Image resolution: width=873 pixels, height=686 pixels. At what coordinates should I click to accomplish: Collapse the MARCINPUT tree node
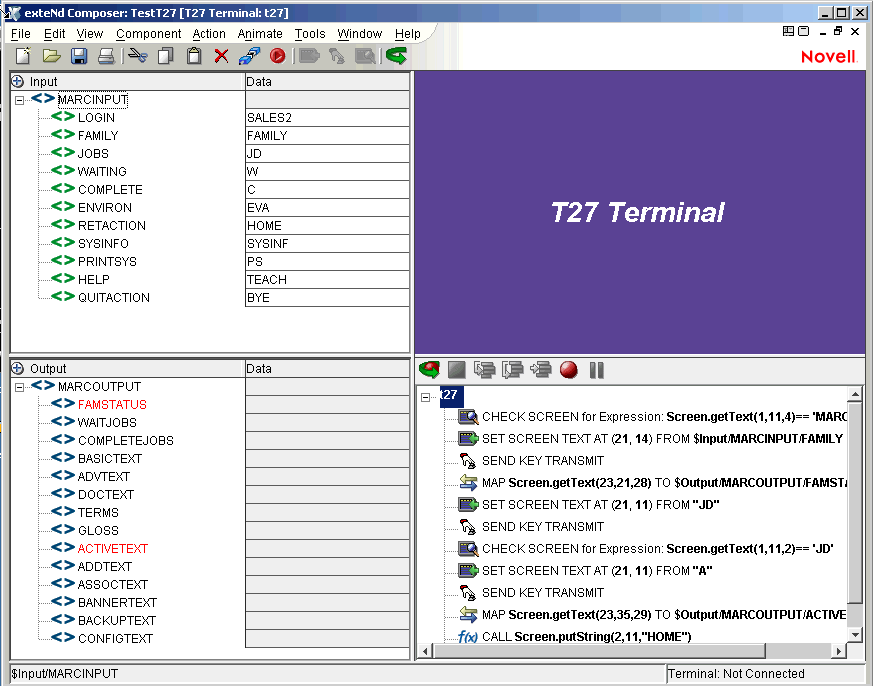[x=18, y=99]
